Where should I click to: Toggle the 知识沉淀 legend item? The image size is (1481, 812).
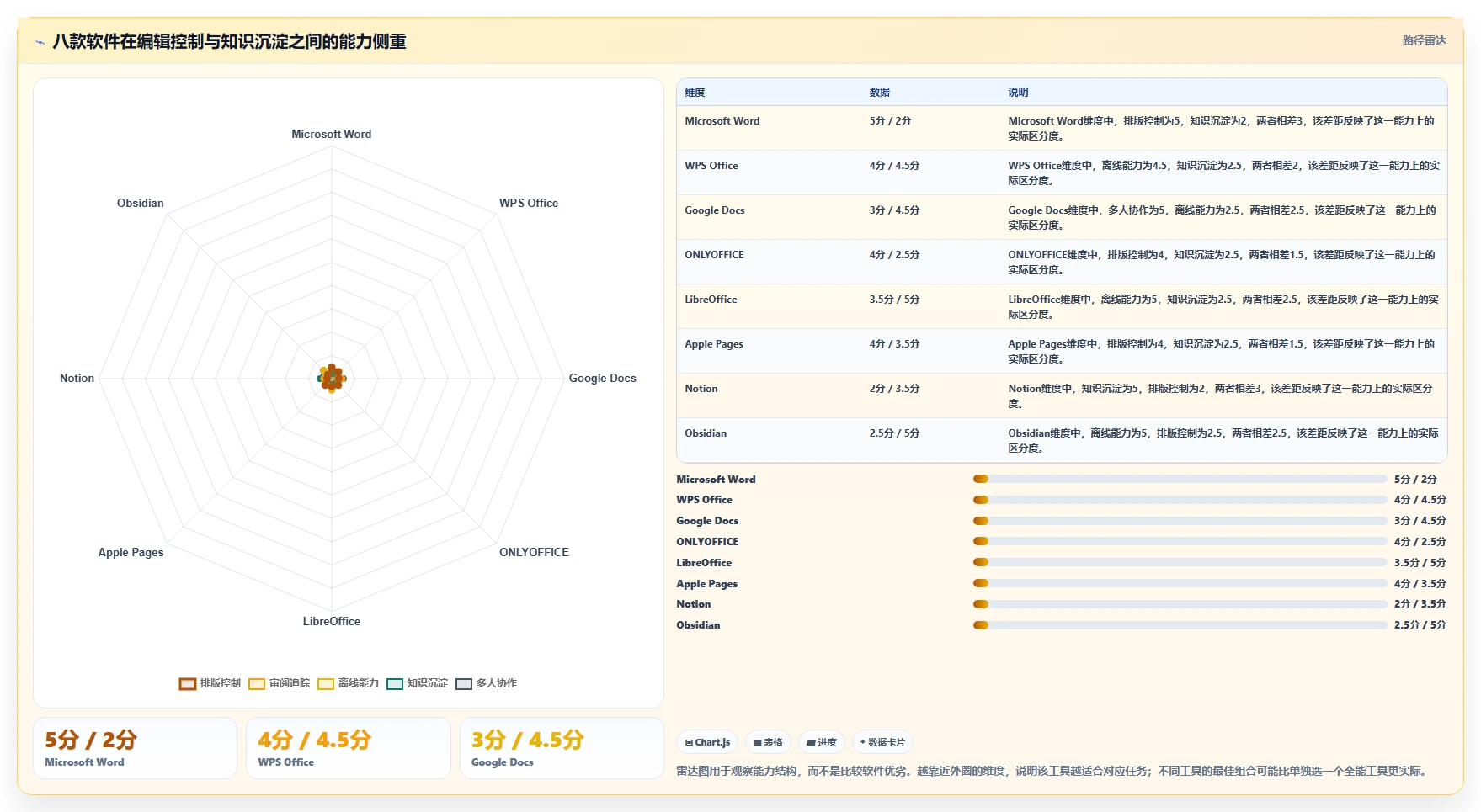click(418, 683)
